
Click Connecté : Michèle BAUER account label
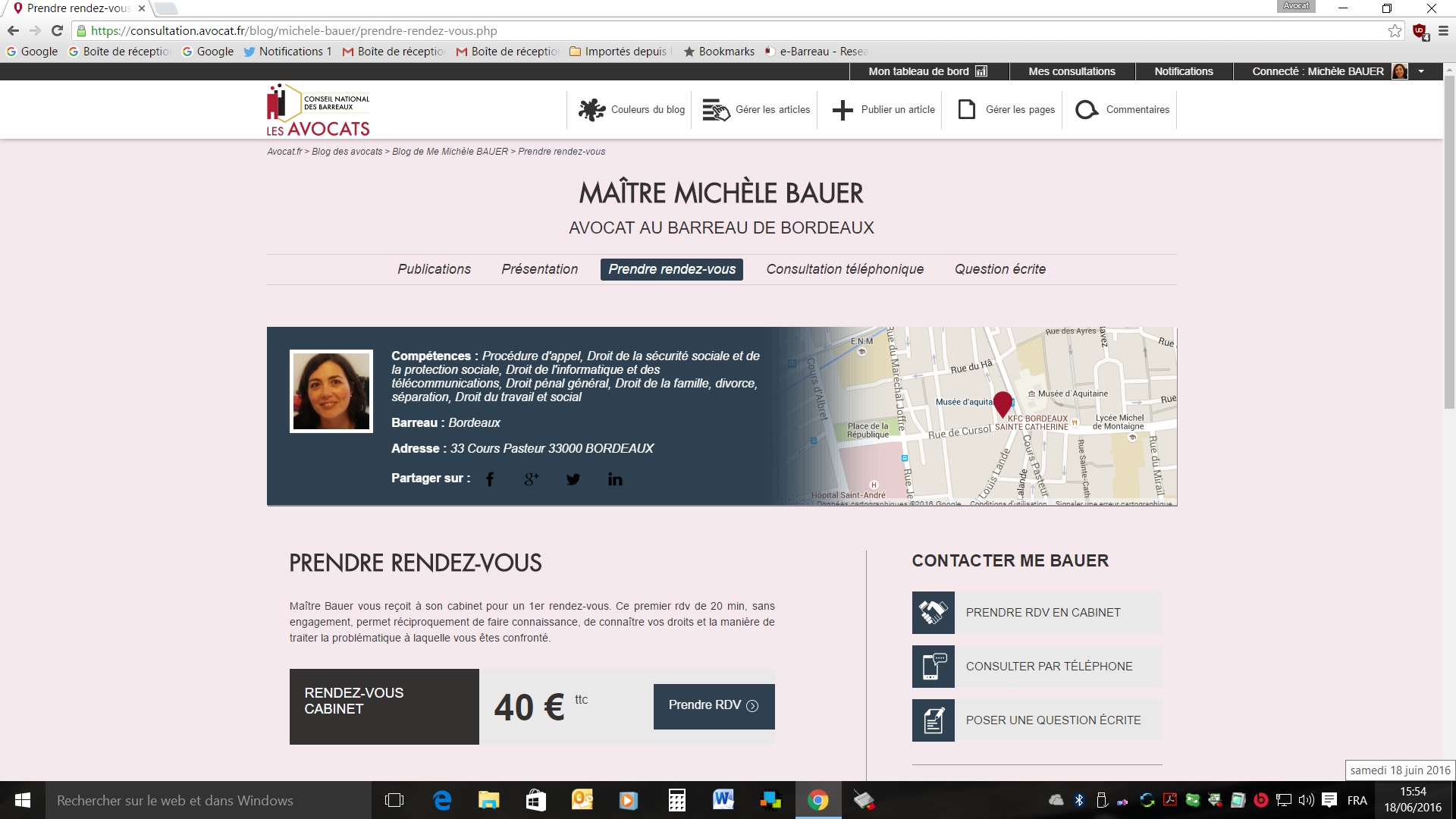[1318, 71]
